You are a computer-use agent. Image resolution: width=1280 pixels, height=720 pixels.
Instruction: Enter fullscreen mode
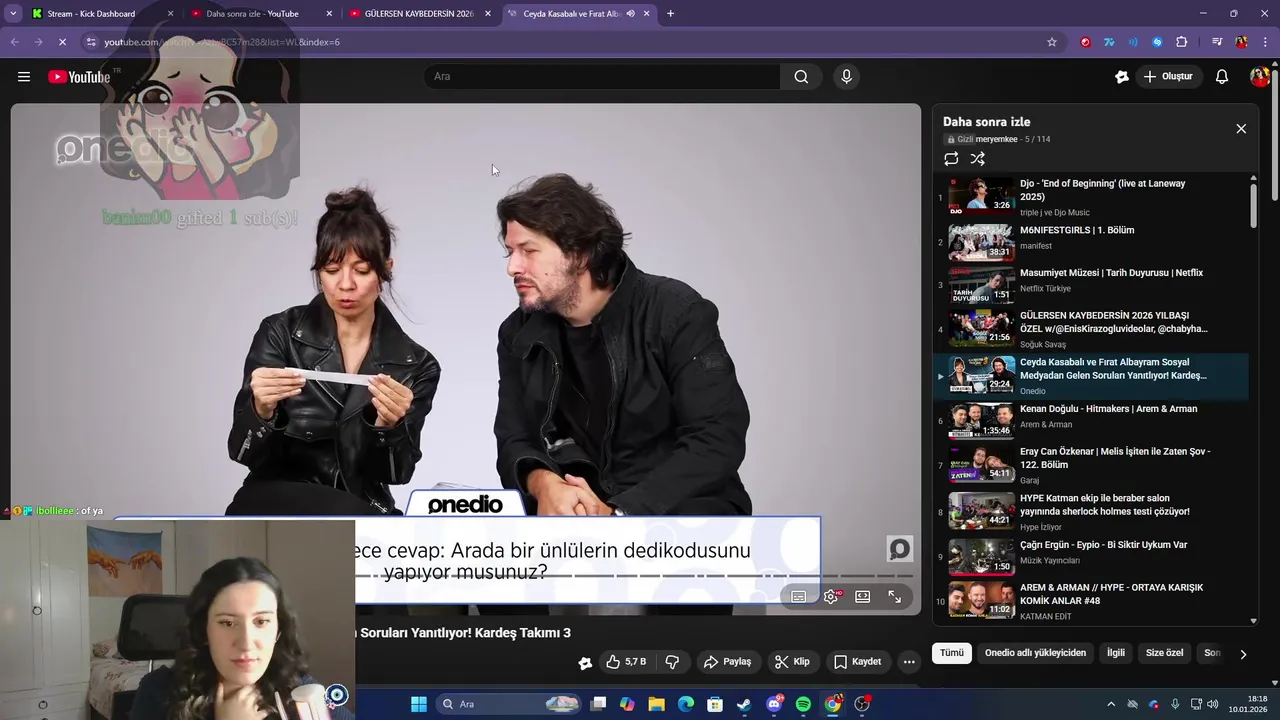click(895, 597)
